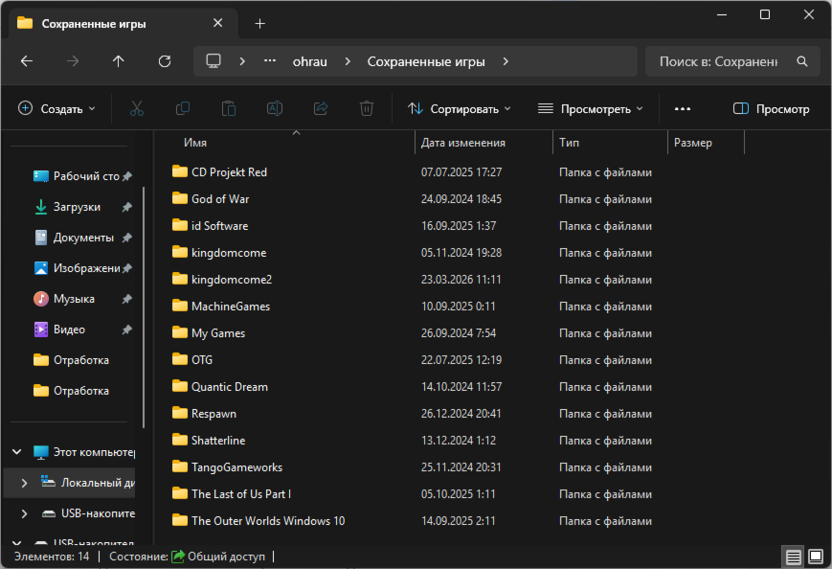Click the Delete trash can icon
This screenshot has width=832, height=569.
pyautogui.click(x=366, y=109)
